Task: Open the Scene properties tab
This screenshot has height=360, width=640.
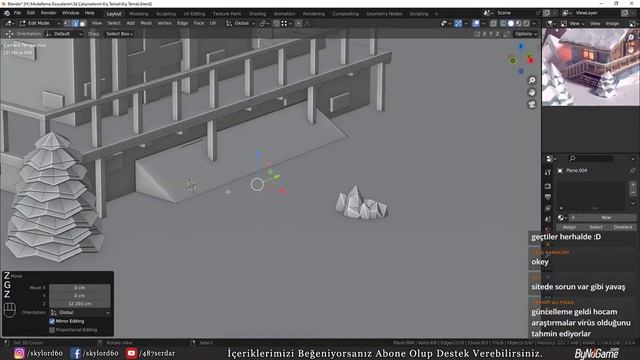Action: [x=548, y=219]
